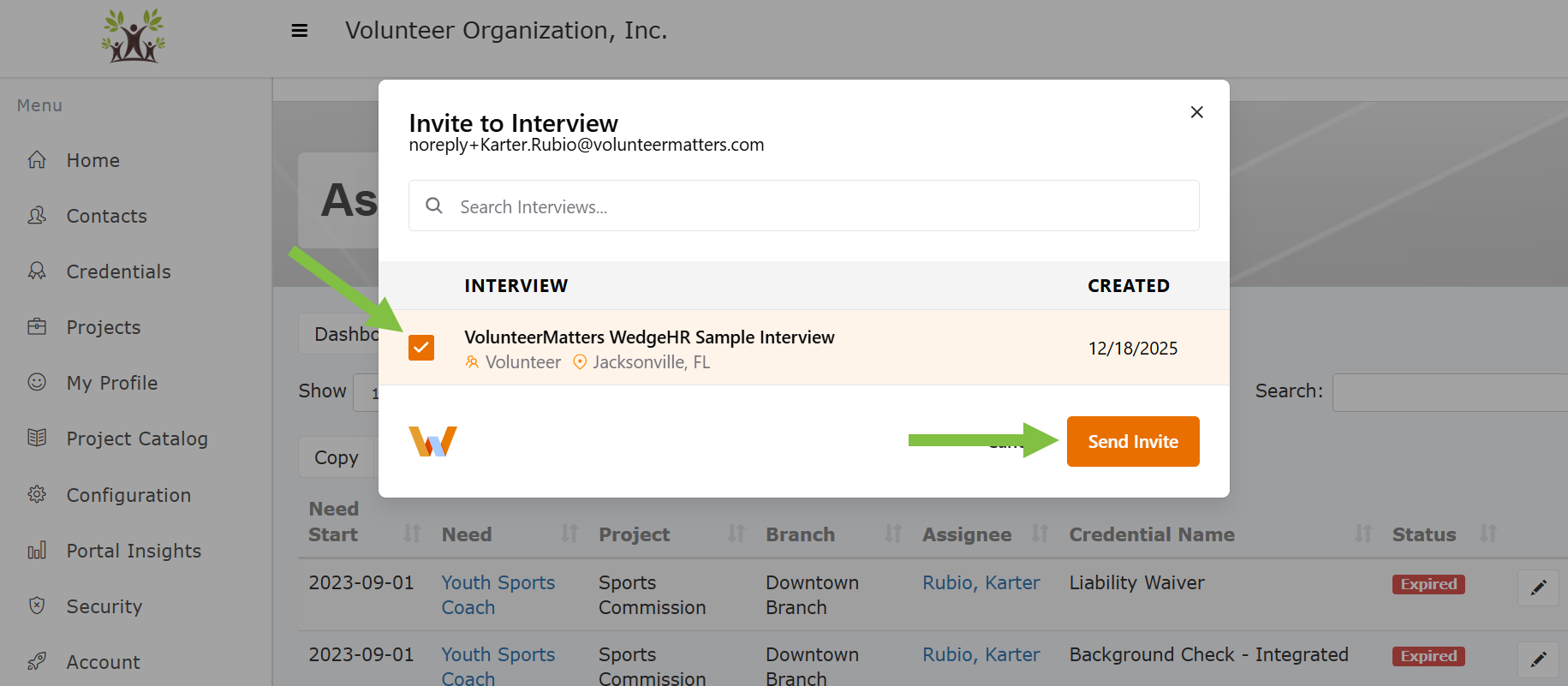Open the Show entries dropdown
The height and width of the screenshot is (686, 1568).
coord(367,392)
